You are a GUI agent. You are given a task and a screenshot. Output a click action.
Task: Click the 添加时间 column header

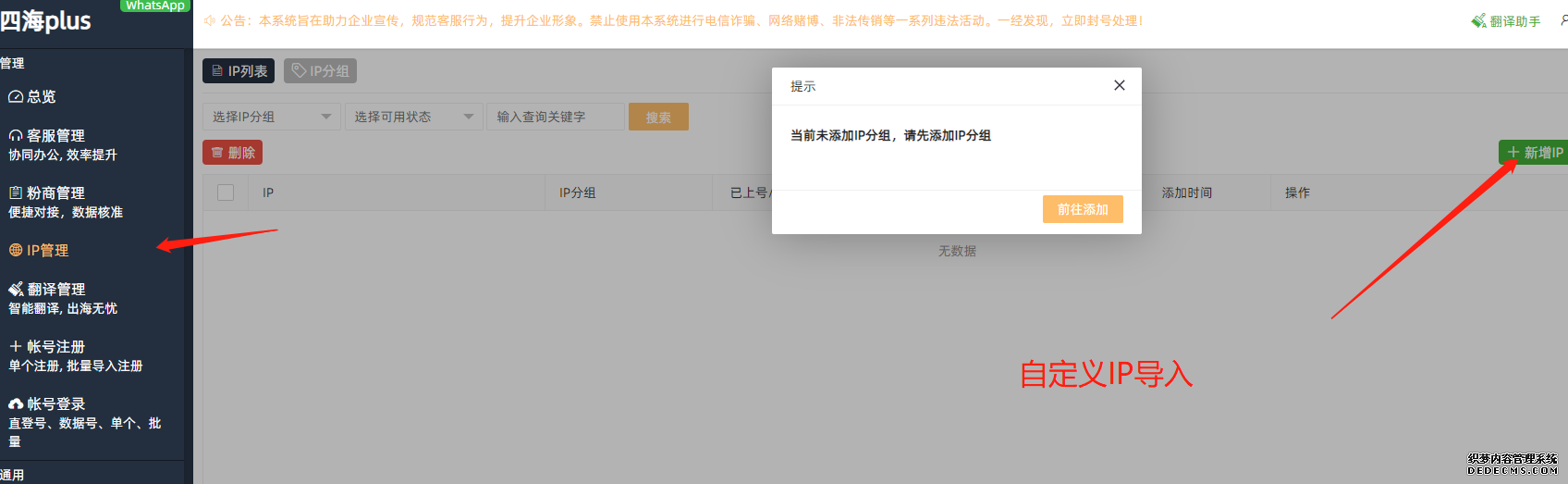point(1187,192)
